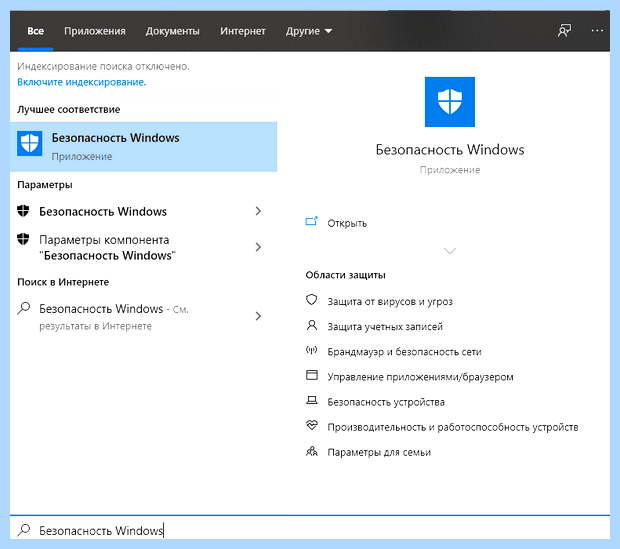Open the three-dots more options menu

coord(597,30)
